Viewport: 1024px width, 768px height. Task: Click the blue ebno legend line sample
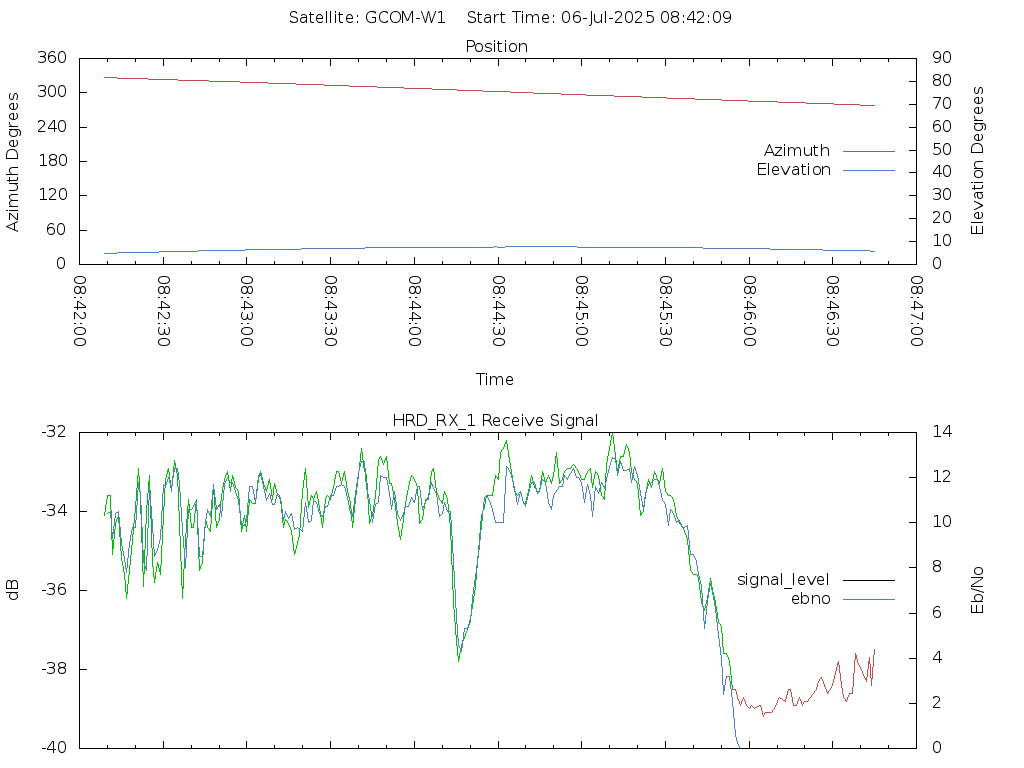tap(869, 599)
